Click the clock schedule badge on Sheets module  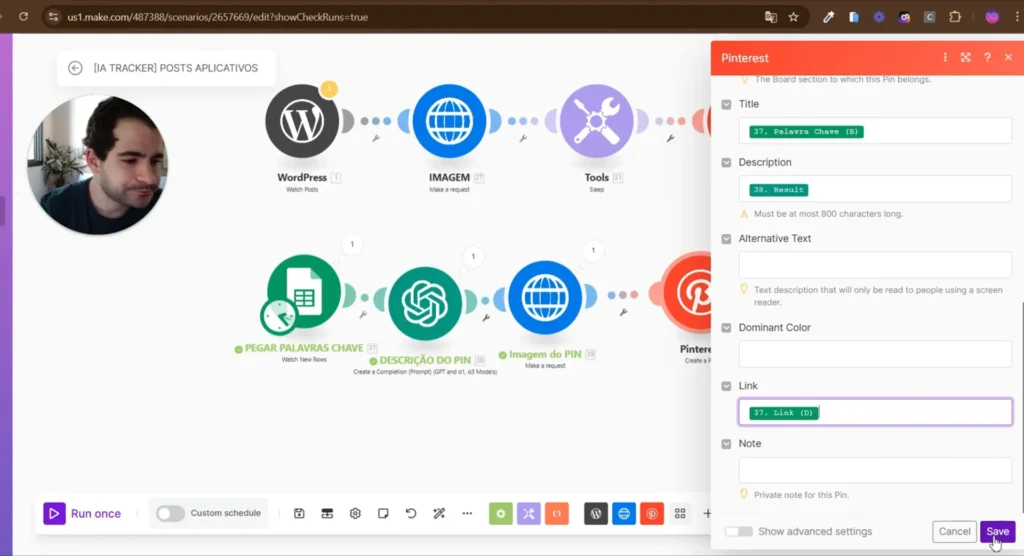pos(279,317)
